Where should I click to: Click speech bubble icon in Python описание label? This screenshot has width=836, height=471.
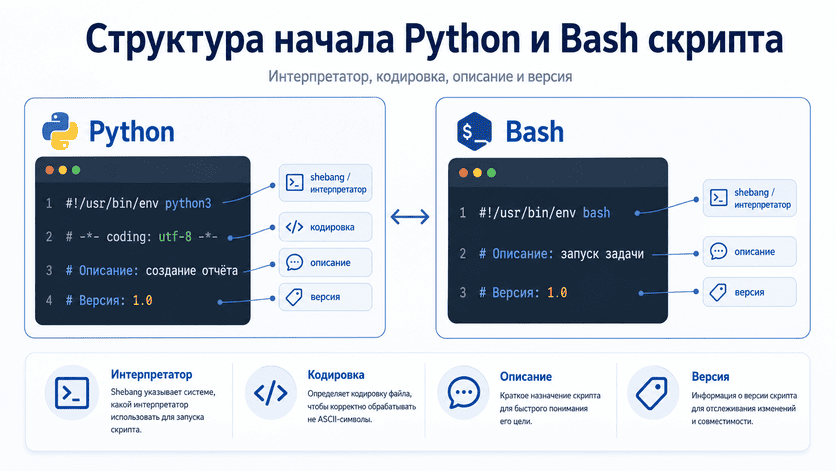click(x=294, y=262)
